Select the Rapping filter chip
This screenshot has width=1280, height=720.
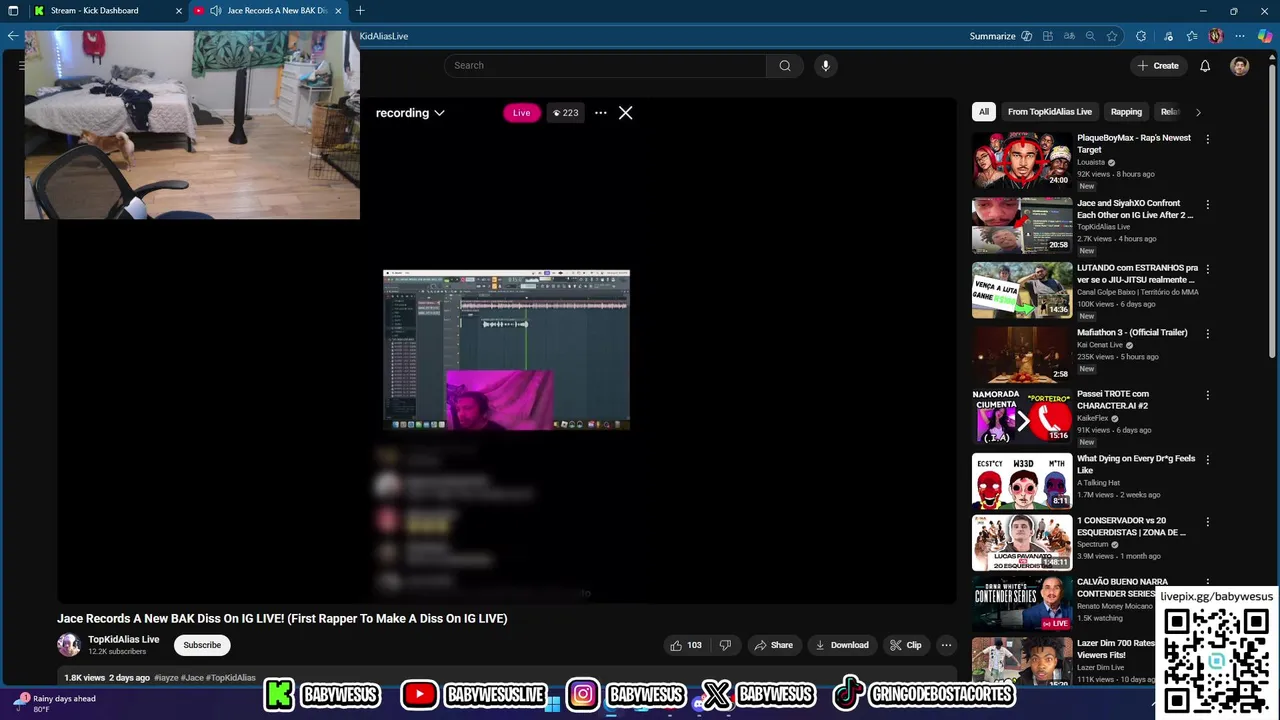[x=1126, y=112]
